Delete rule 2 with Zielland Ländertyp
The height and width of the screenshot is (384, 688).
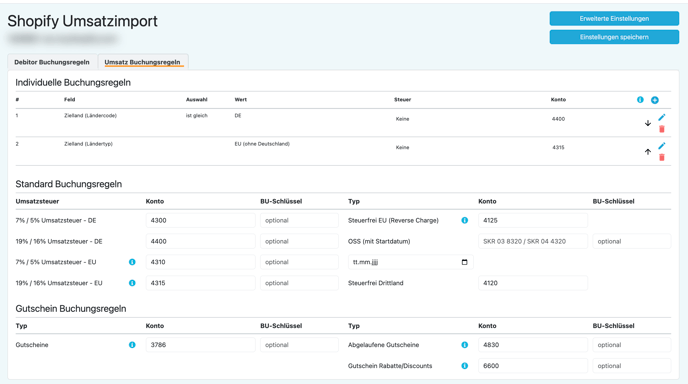662,158
